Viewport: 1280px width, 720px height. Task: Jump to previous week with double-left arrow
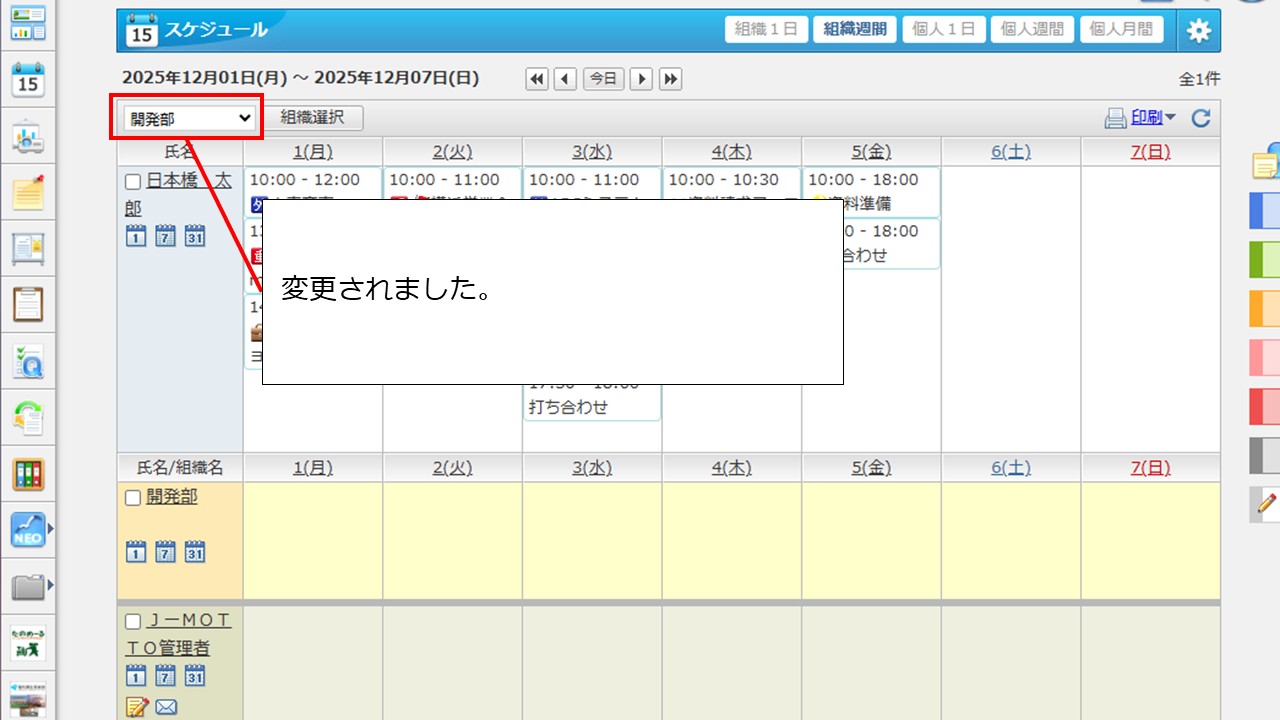pyautogui.click(x=537, y=79)
